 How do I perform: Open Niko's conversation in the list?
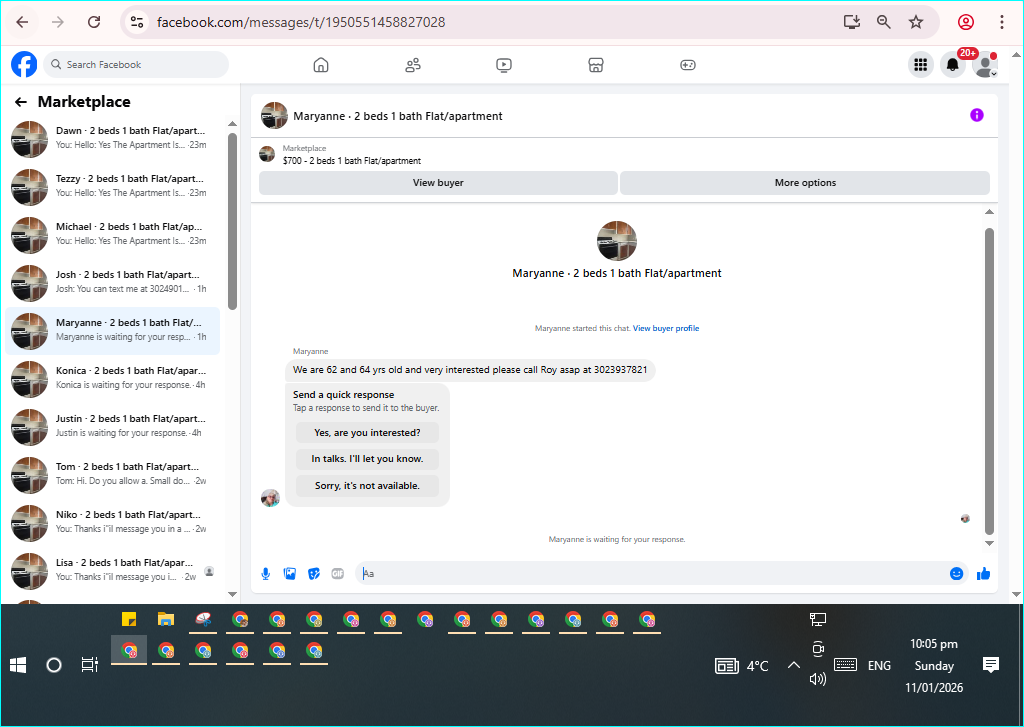coord(112,522)
